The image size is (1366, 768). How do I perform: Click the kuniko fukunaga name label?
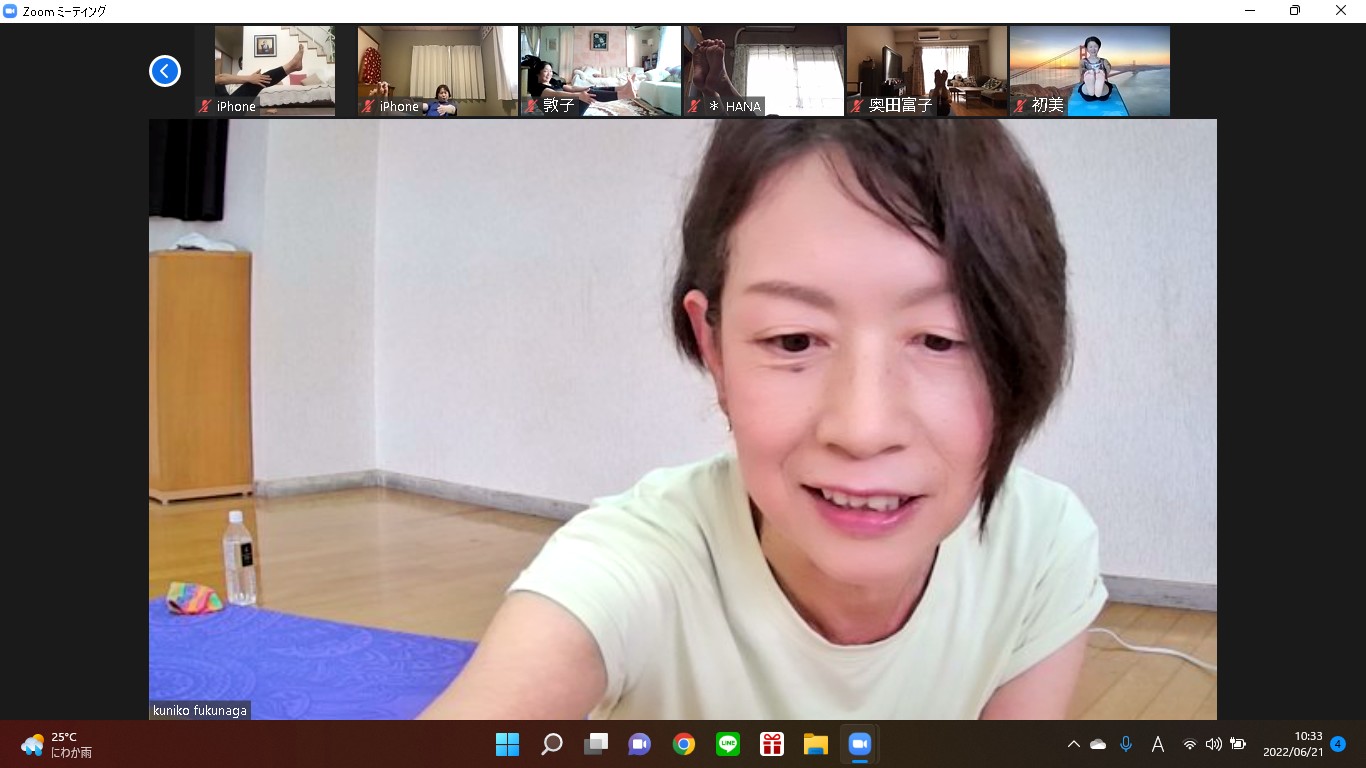[200, 711]
